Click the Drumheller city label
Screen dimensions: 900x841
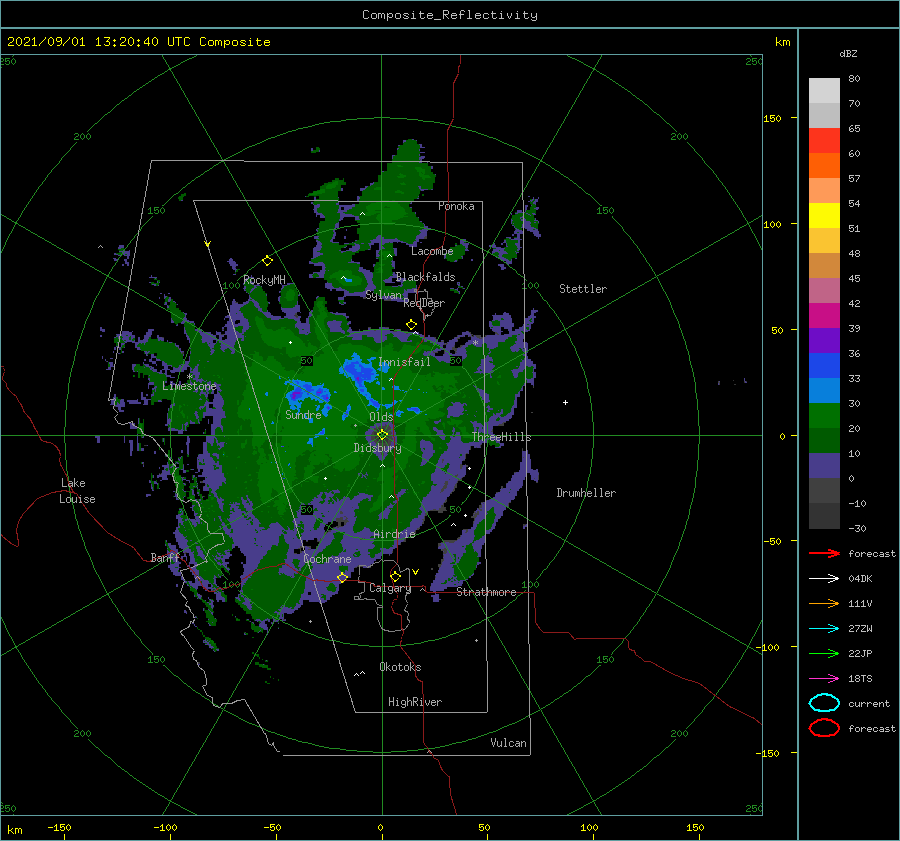pos(586,493)
